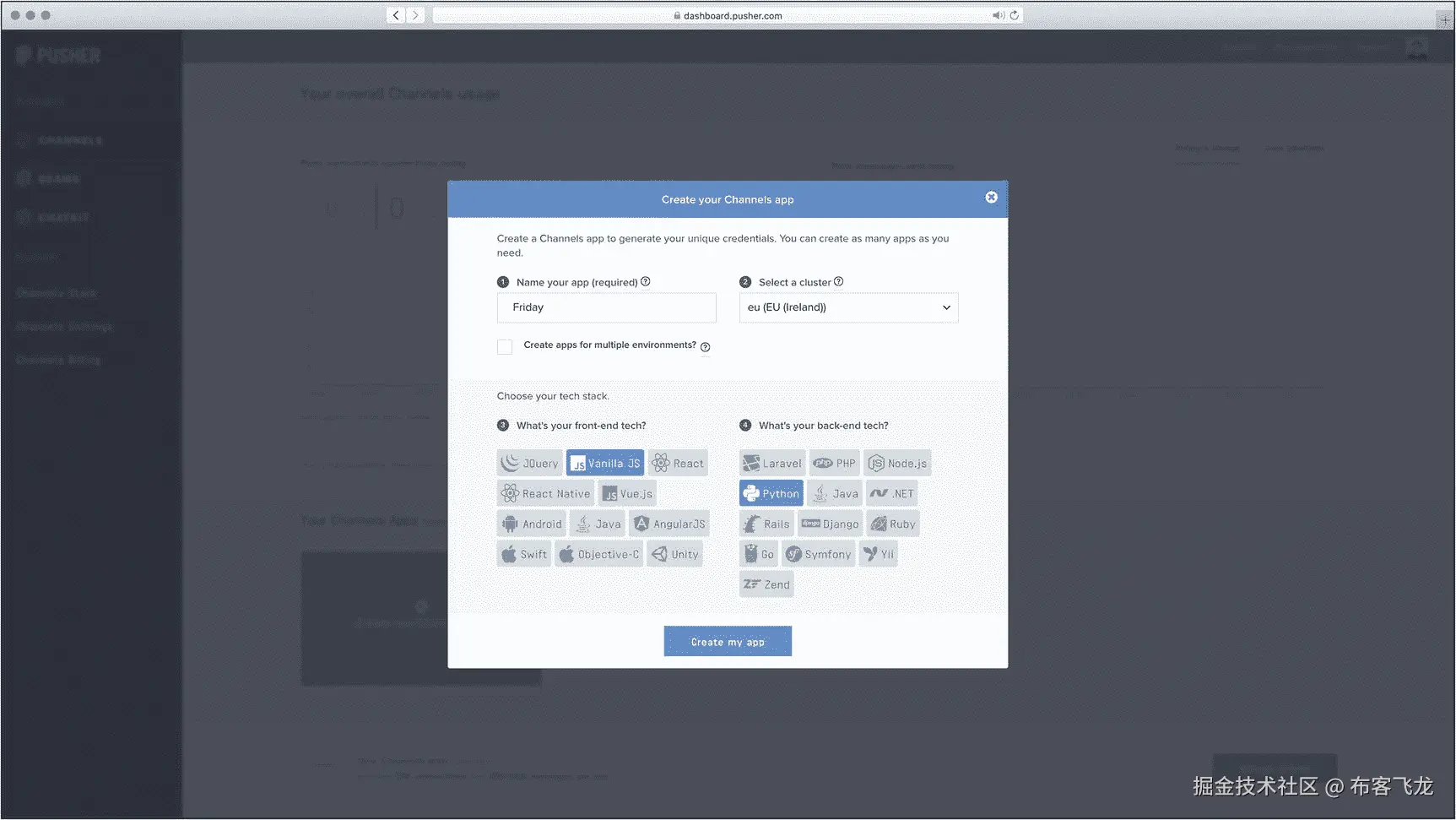
Task: Pick Android as front-end tech
Action: point(531,524)
